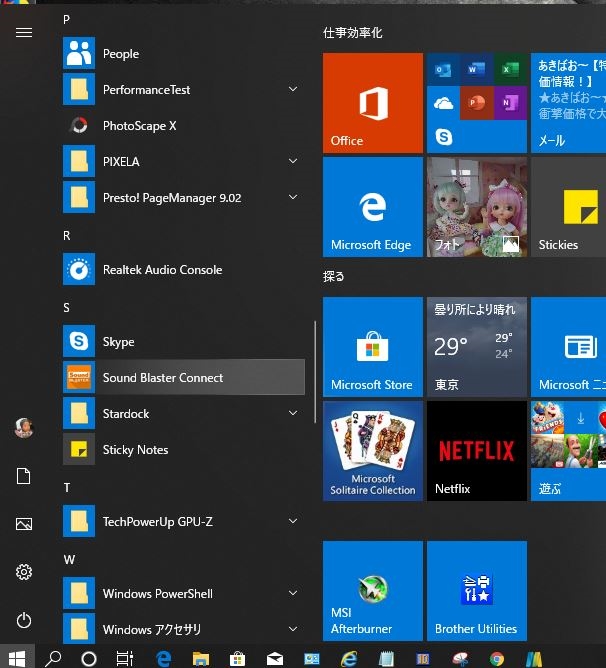
Task: Open File Explorer from taskbar
Action: [x=200, y=659]
